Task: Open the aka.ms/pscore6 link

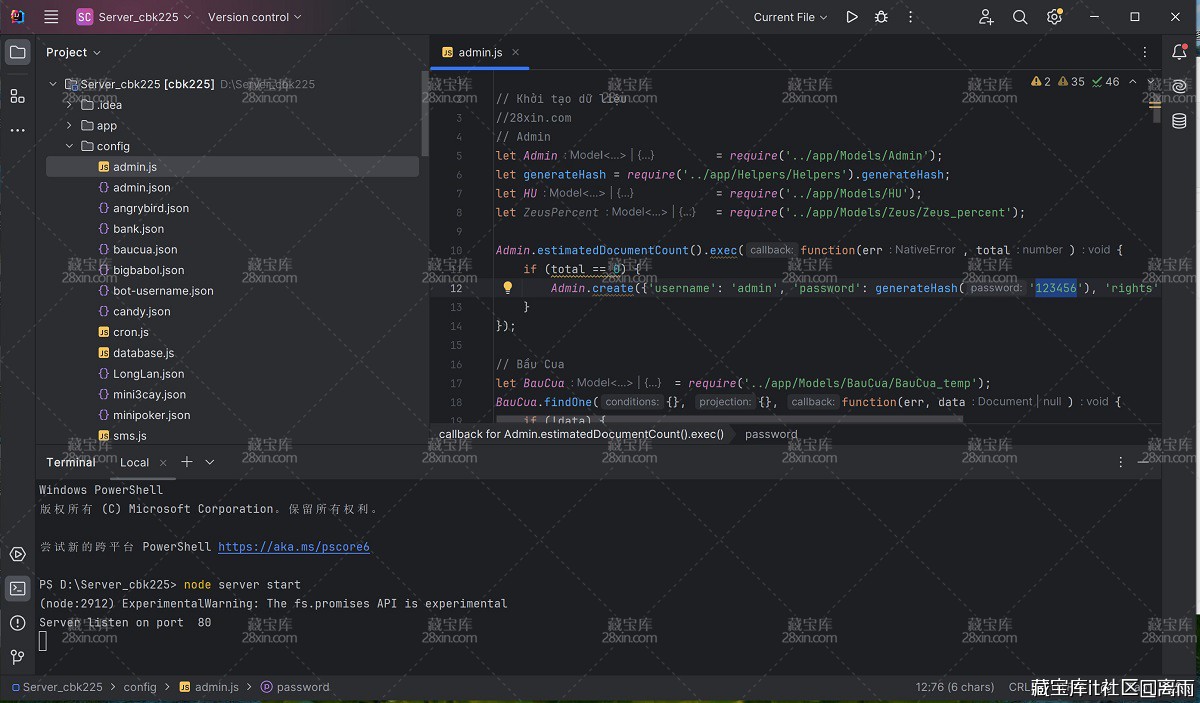Action: click(x=294, y=547)
